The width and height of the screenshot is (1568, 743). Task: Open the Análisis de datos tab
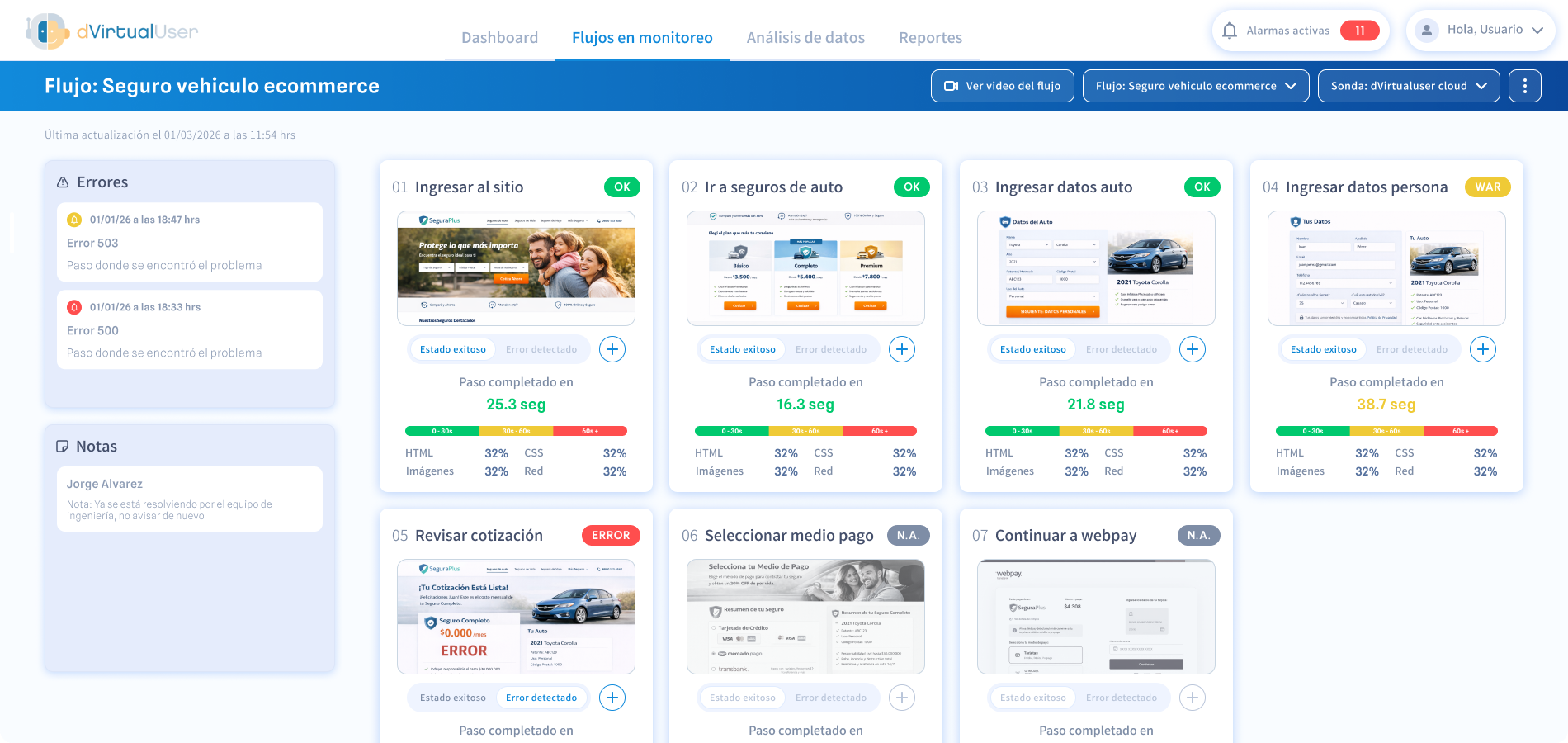click(805, 38)
